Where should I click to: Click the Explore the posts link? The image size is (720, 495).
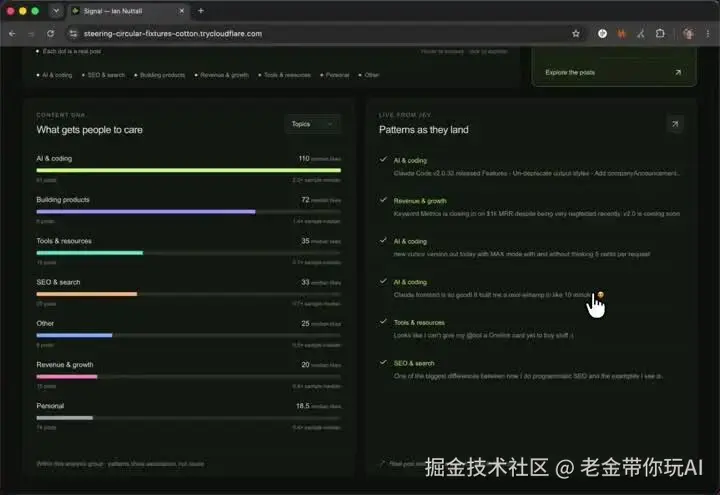tap(570, 73)
